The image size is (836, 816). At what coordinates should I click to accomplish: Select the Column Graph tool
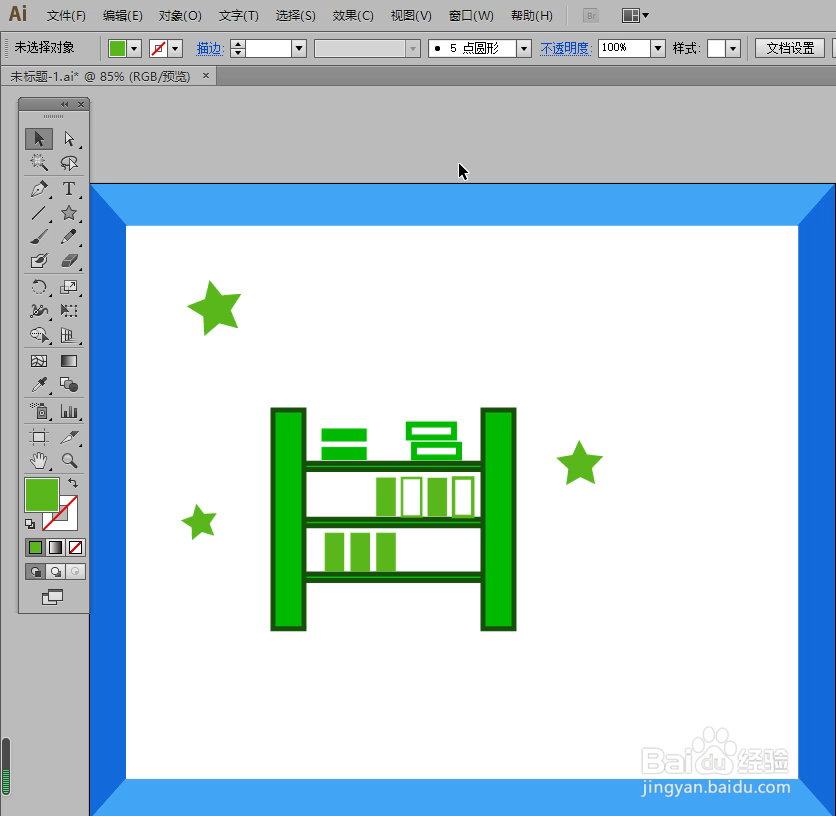[69, 411]
